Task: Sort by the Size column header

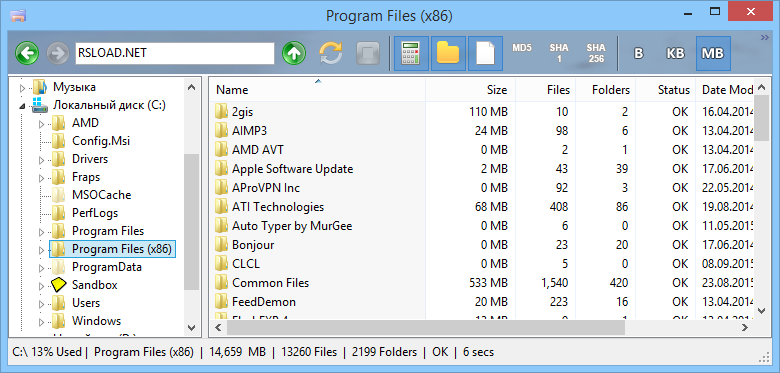Action: click(x=471, y=90)
